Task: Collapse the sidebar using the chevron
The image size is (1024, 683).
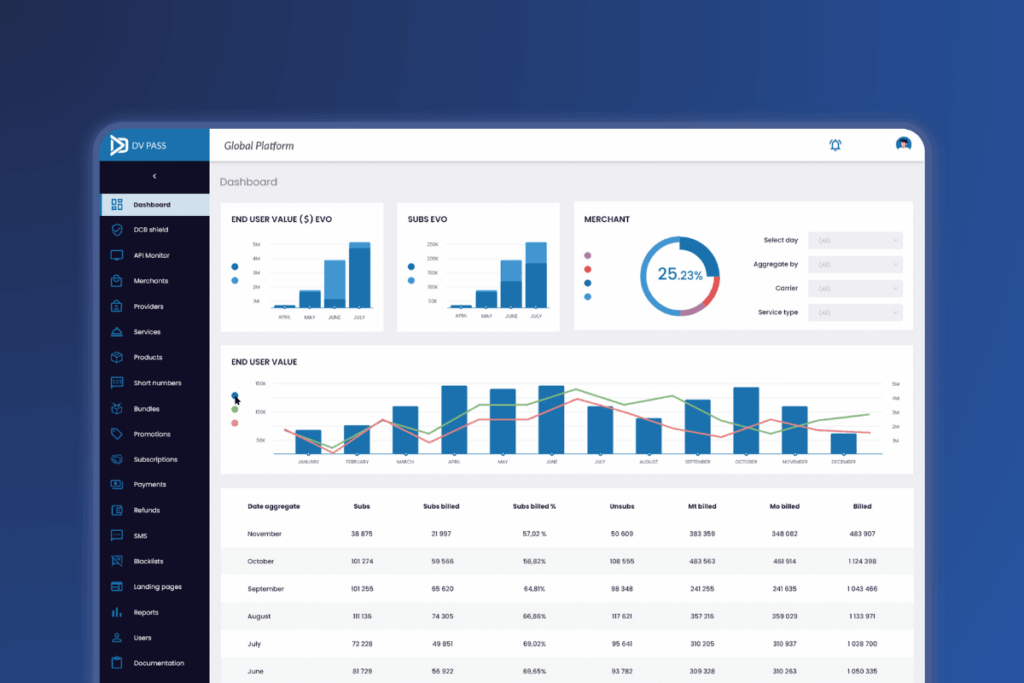Action: (x=154, y=176)
